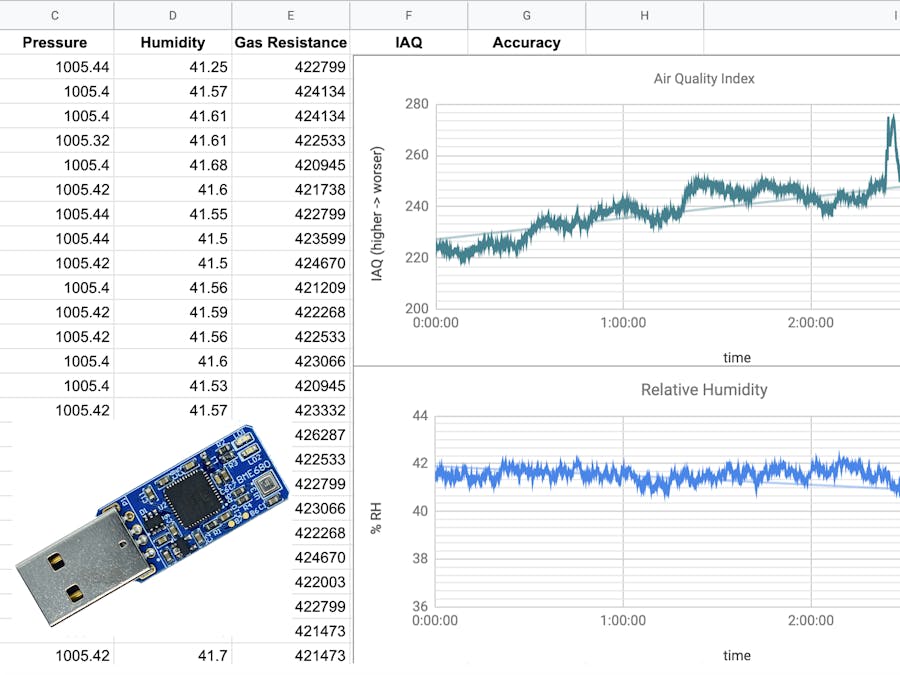Click the Humidity header cell
900x675 pixels.
[x=172, y=43]
